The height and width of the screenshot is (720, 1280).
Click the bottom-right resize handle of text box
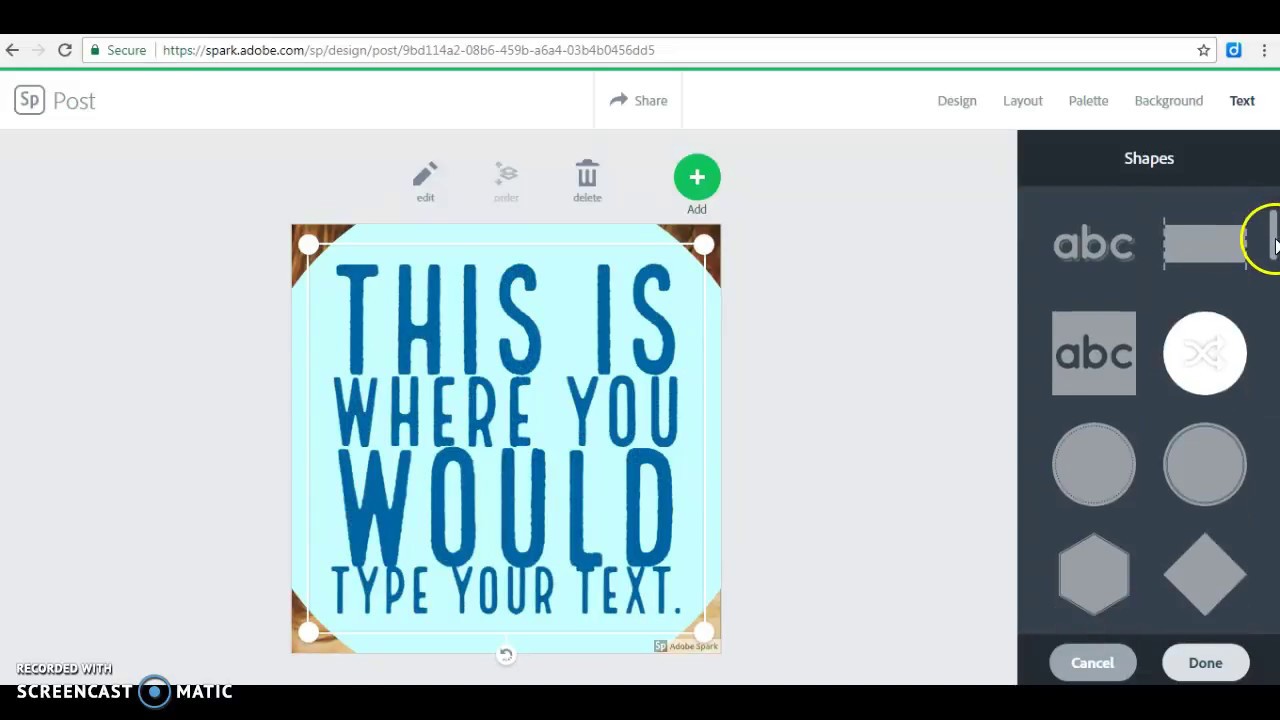pyautogui.click(x=703, y=632)
